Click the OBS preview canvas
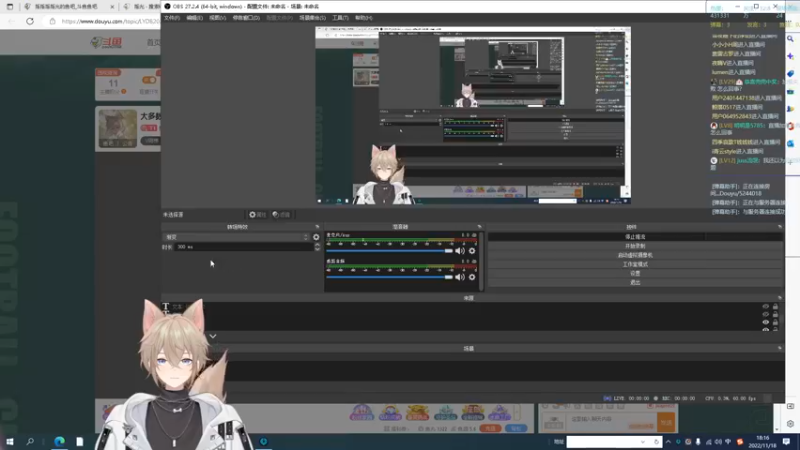This screenshot has height=450, width=800. (x=473, y=115)
